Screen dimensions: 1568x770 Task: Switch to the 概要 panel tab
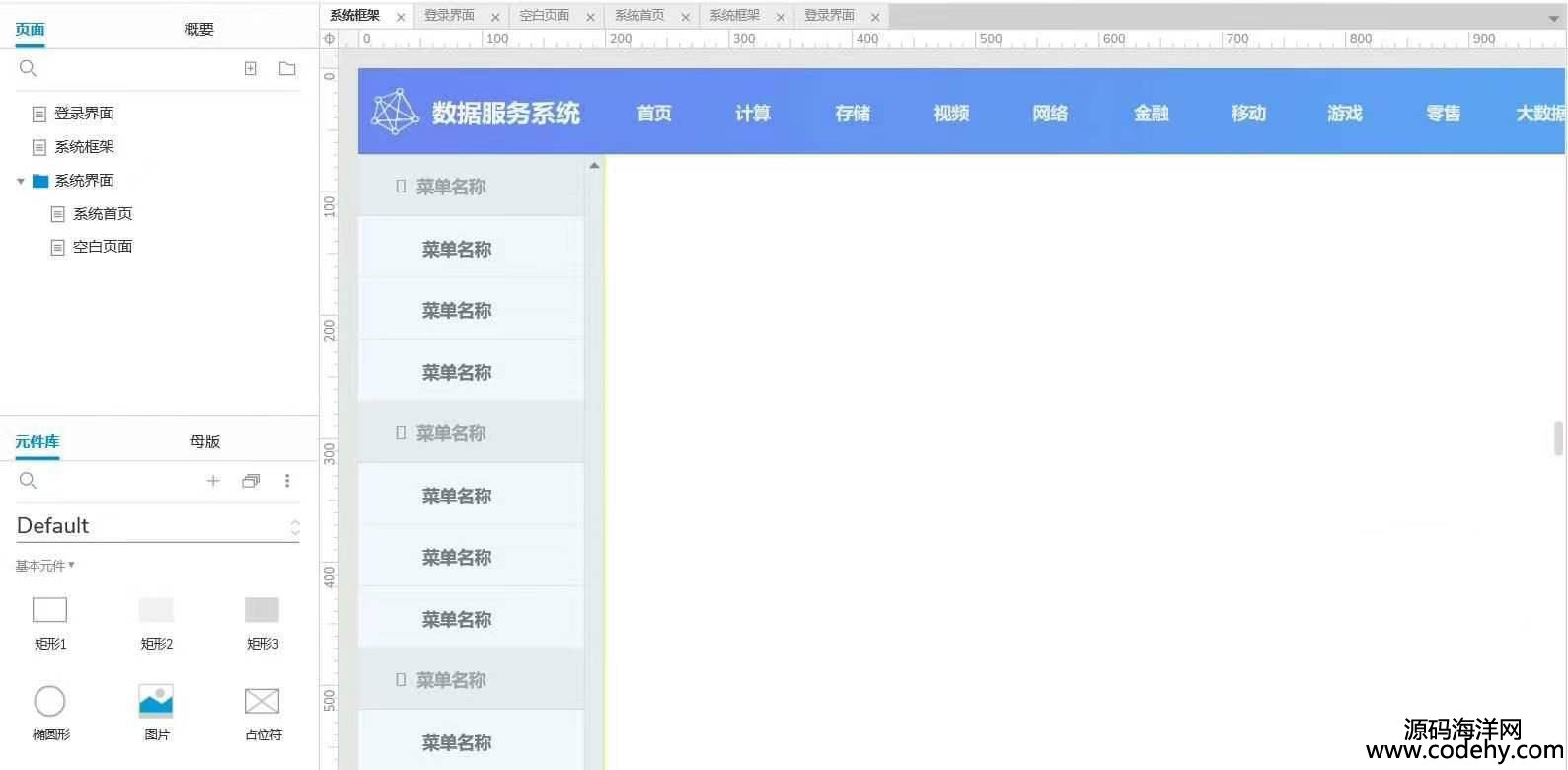[x=198, y=29]
